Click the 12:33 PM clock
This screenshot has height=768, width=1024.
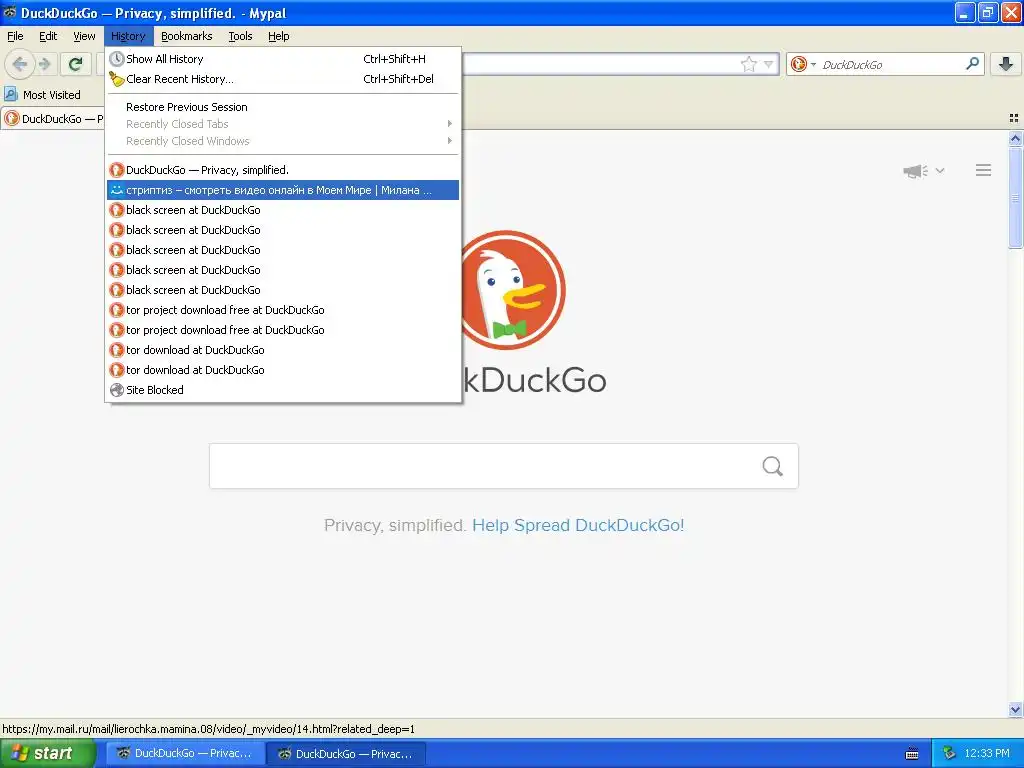coord(987,753)
